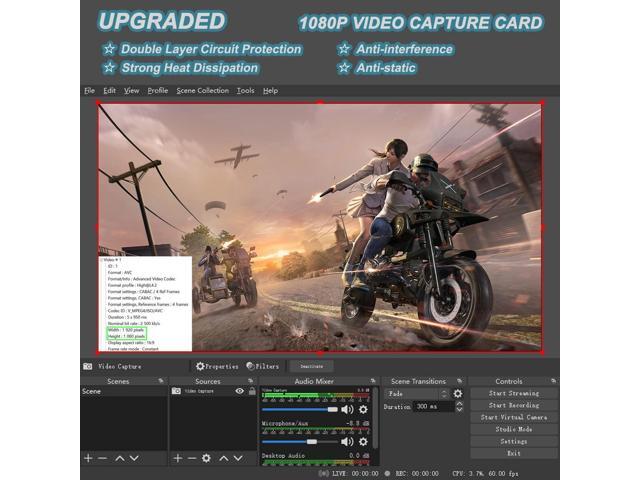Move source down with arrow
Image resolution: width=640 pixels, height=480 pixels.
click(x=238, y=458)
